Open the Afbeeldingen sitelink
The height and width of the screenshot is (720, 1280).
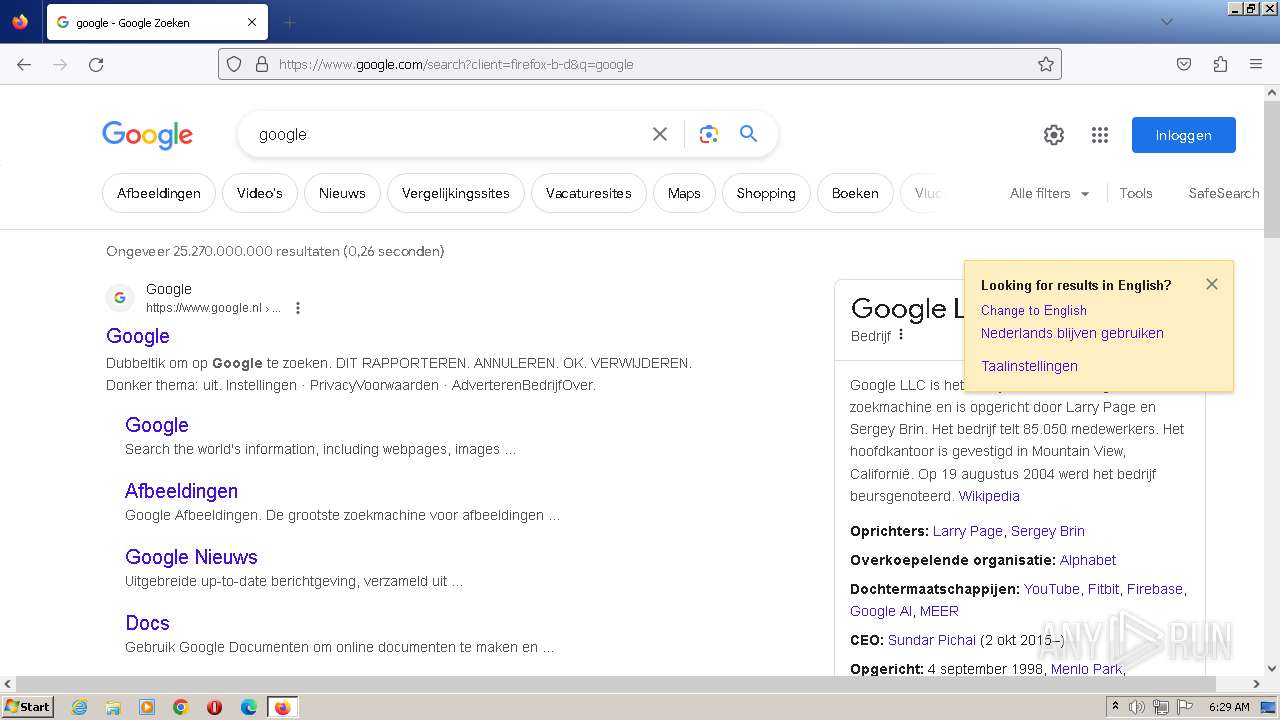(181, 491)
